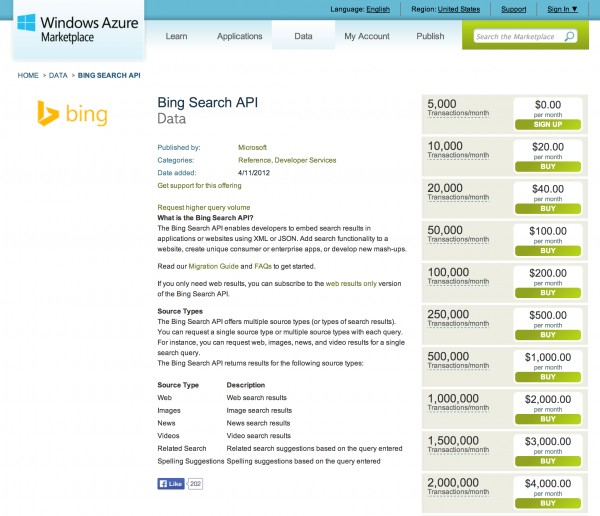600x516 pixels.
Task: Click BING SEARCH API breadcrumb
Action: 109,75
